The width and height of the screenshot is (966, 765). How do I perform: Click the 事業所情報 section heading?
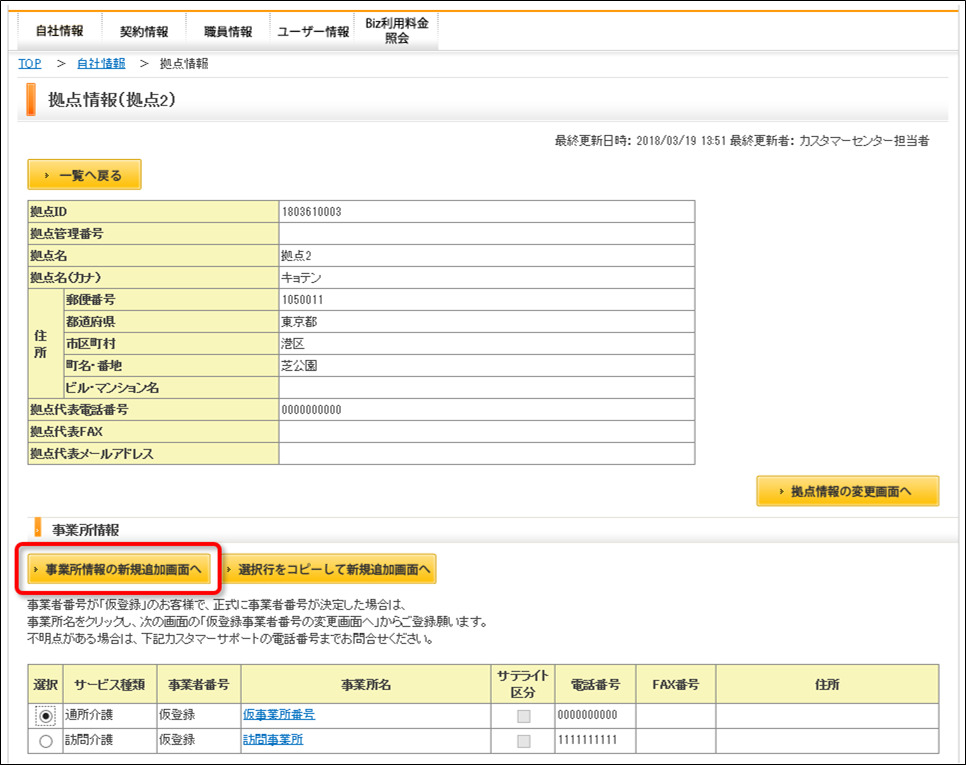coord(86,530)
